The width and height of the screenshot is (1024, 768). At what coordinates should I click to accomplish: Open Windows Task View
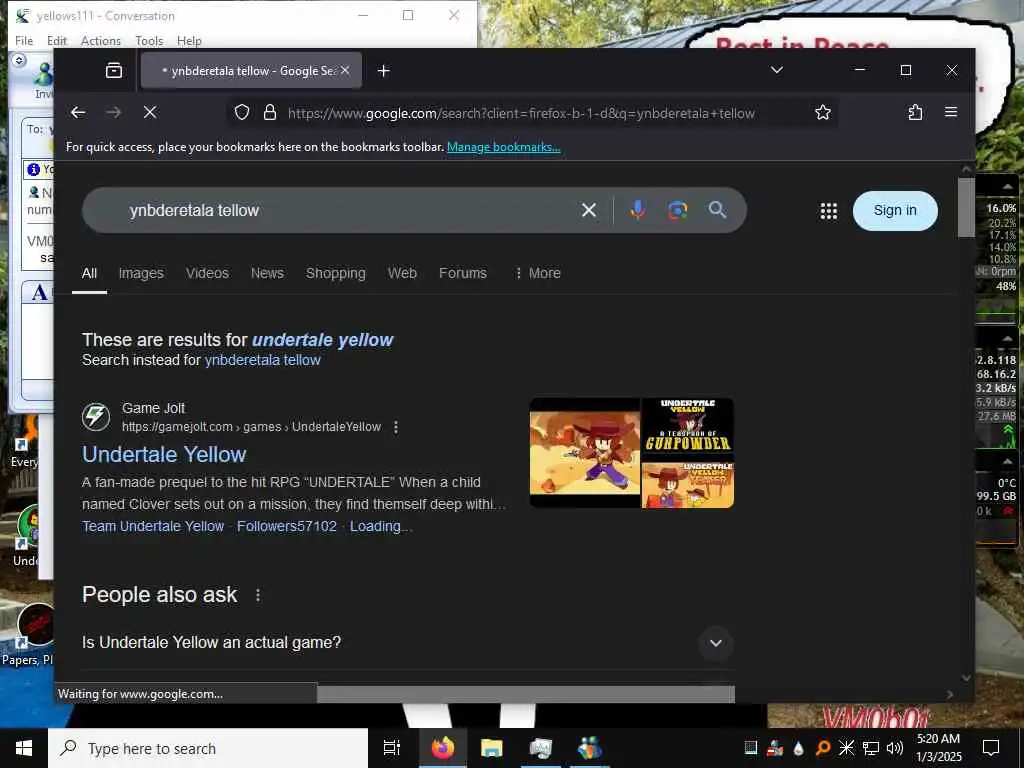(391, 748)
